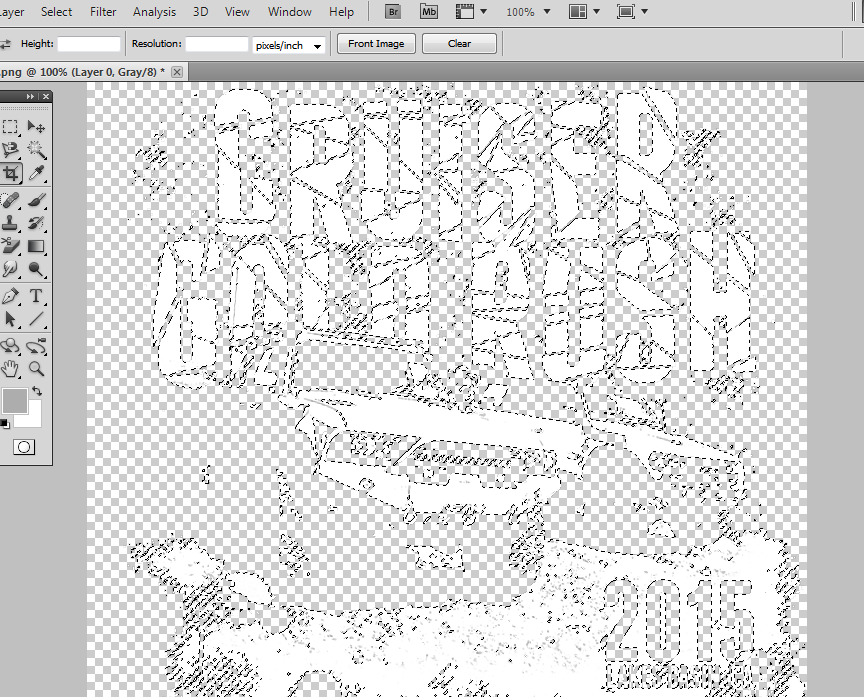The image size is (864, 697).
Task: Open the Filter menu
Action: point(103,12)
